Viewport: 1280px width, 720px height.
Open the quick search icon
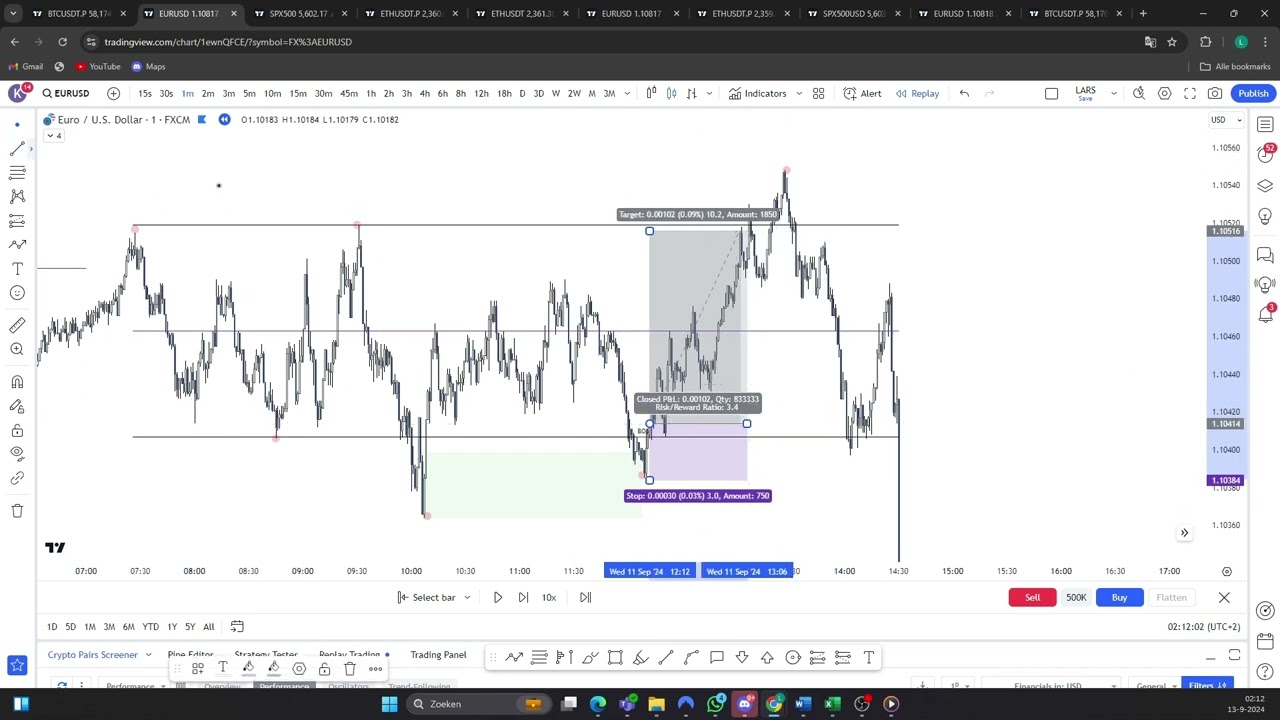[x=1139, y=93]
